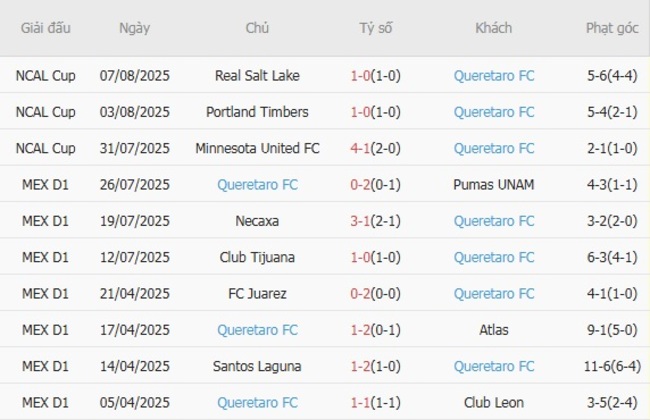Select the Portland Timbers team name
650x420 pixels.
click(257, 112)
